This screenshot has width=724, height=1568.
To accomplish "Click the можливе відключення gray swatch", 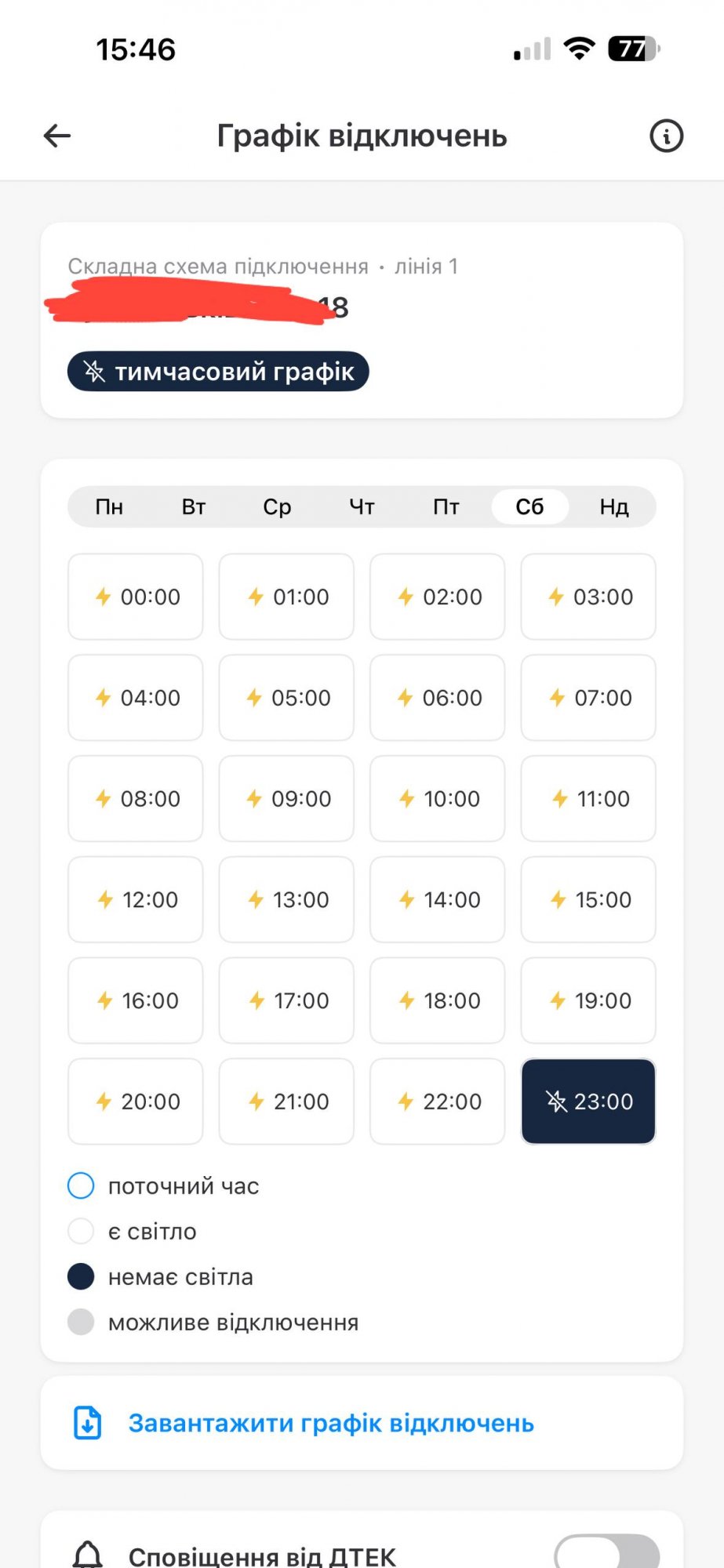I will (x=81, y=1322).
